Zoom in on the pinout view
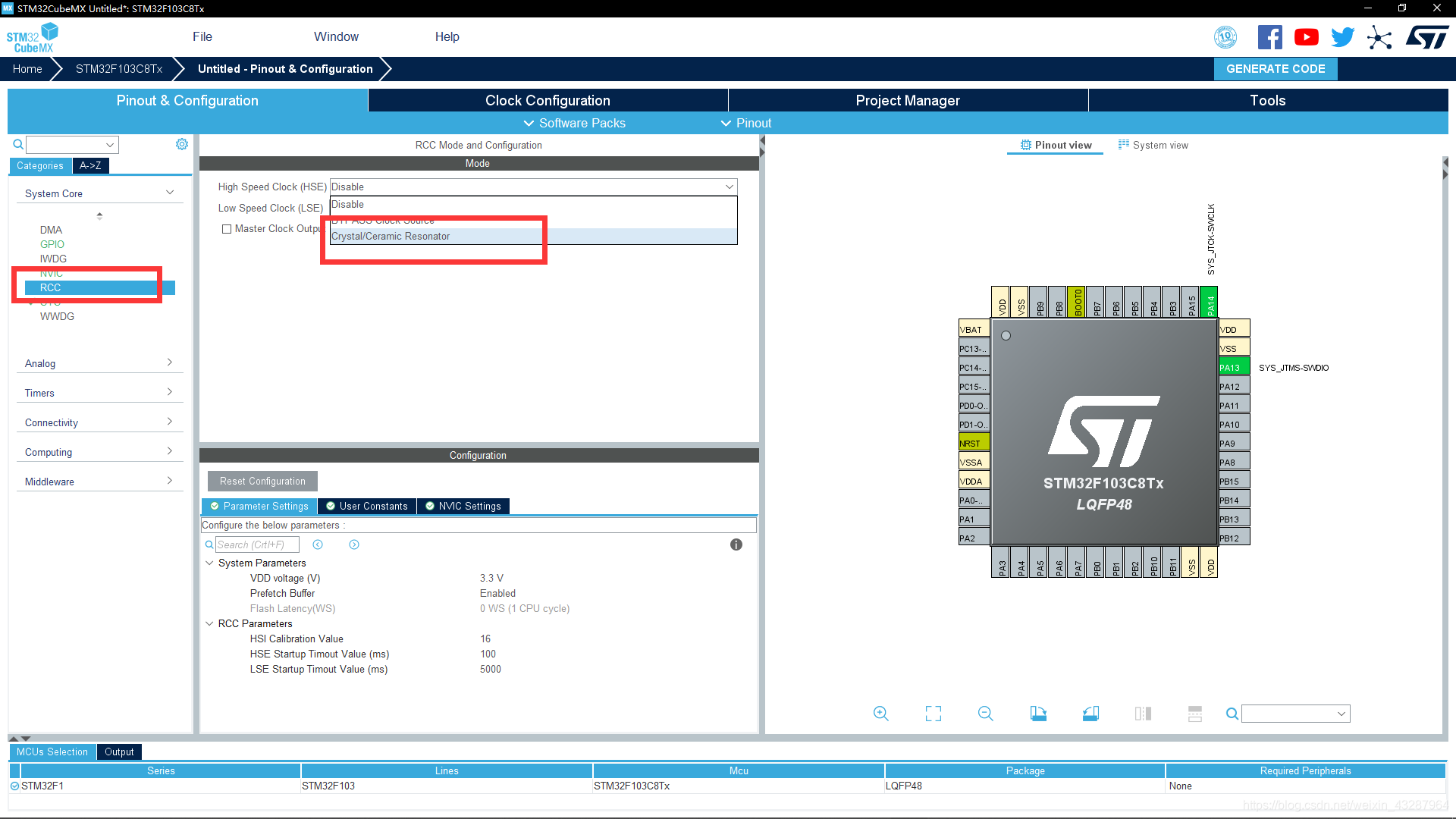The image size is (1456, 819). (880, 714)
